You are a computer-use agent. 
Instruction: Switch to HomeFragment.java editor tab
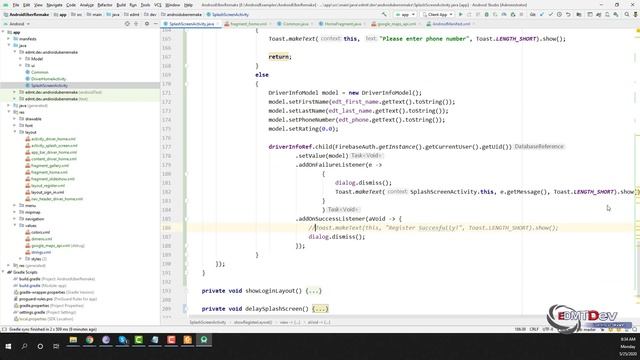click(342, 24)
